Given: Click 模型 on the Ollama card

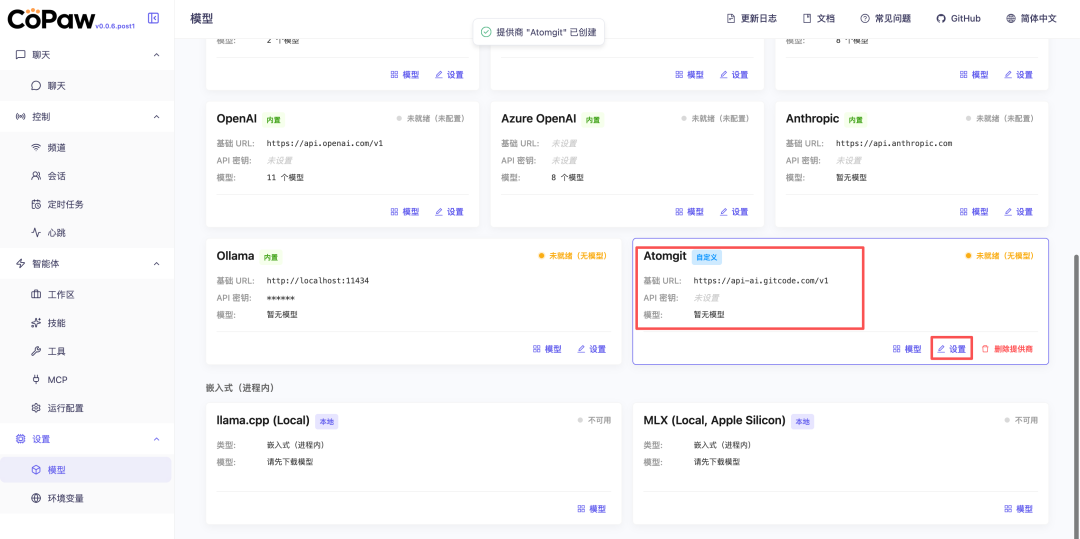Looking at the screenshot, I should (x=547, y=349).
